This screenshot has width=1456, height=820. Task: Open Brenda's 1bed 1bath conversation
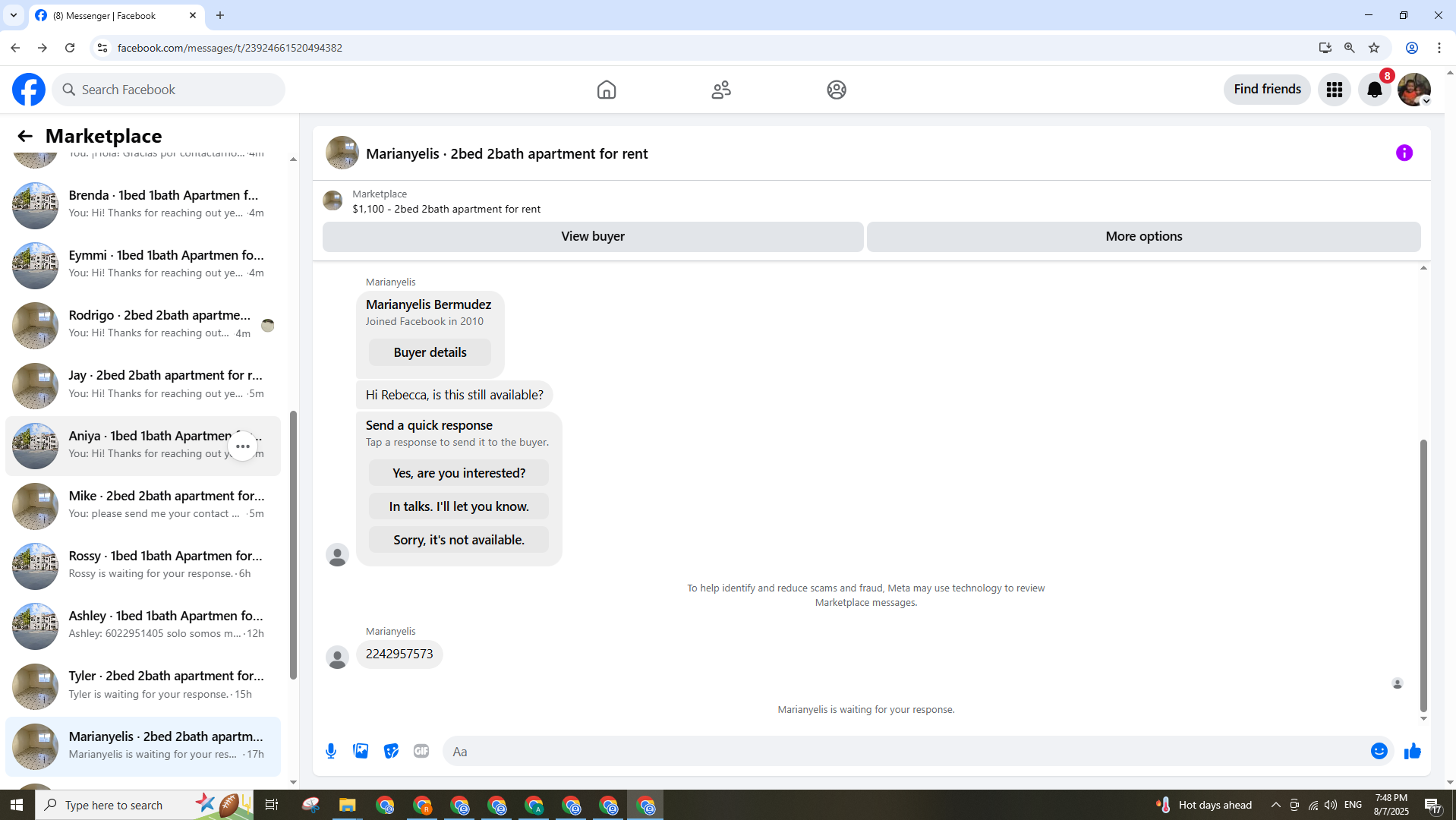[143, 205]
